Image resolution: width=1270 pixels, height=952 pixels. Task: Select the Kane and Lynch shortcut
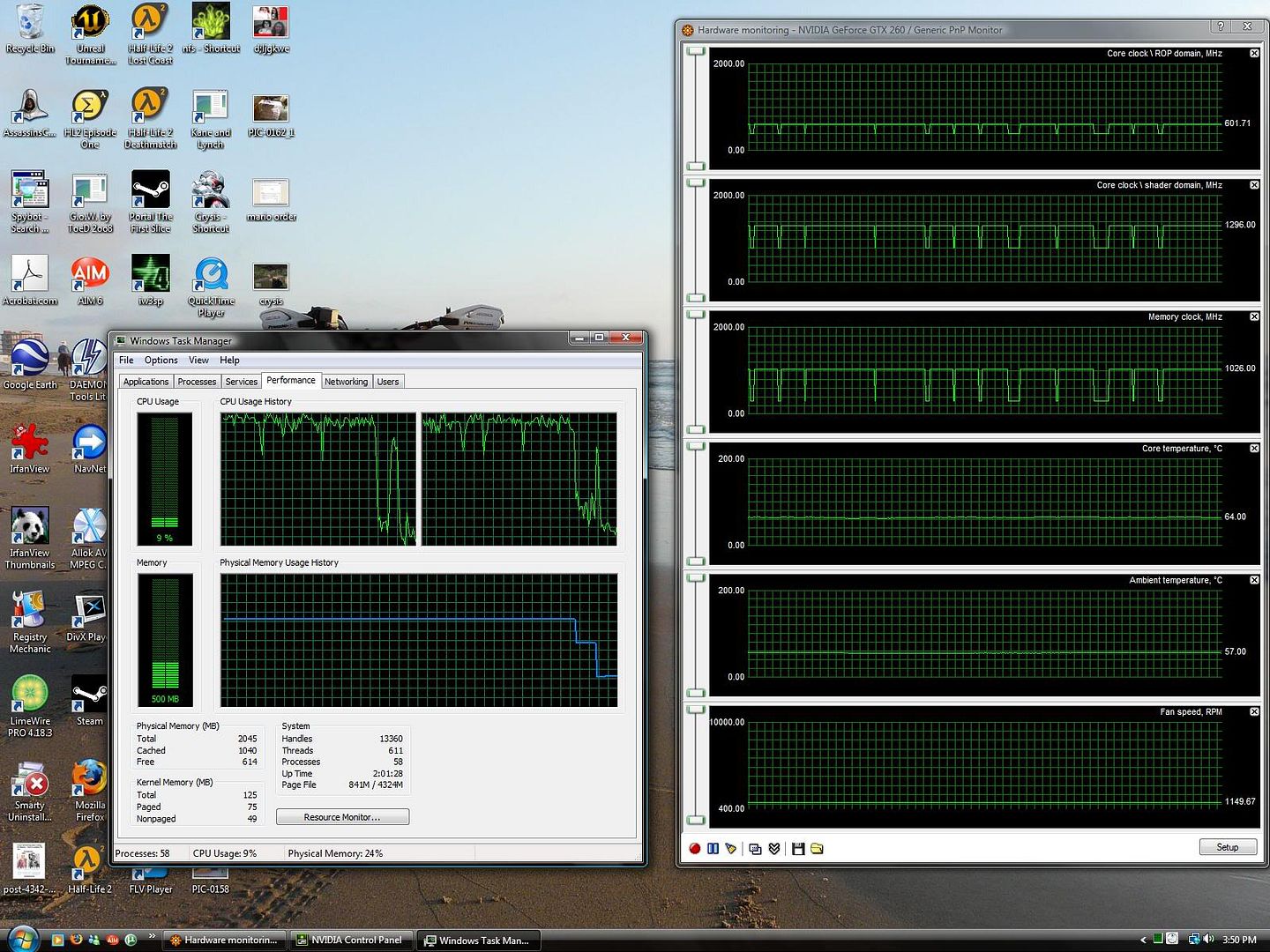[211, 118]
